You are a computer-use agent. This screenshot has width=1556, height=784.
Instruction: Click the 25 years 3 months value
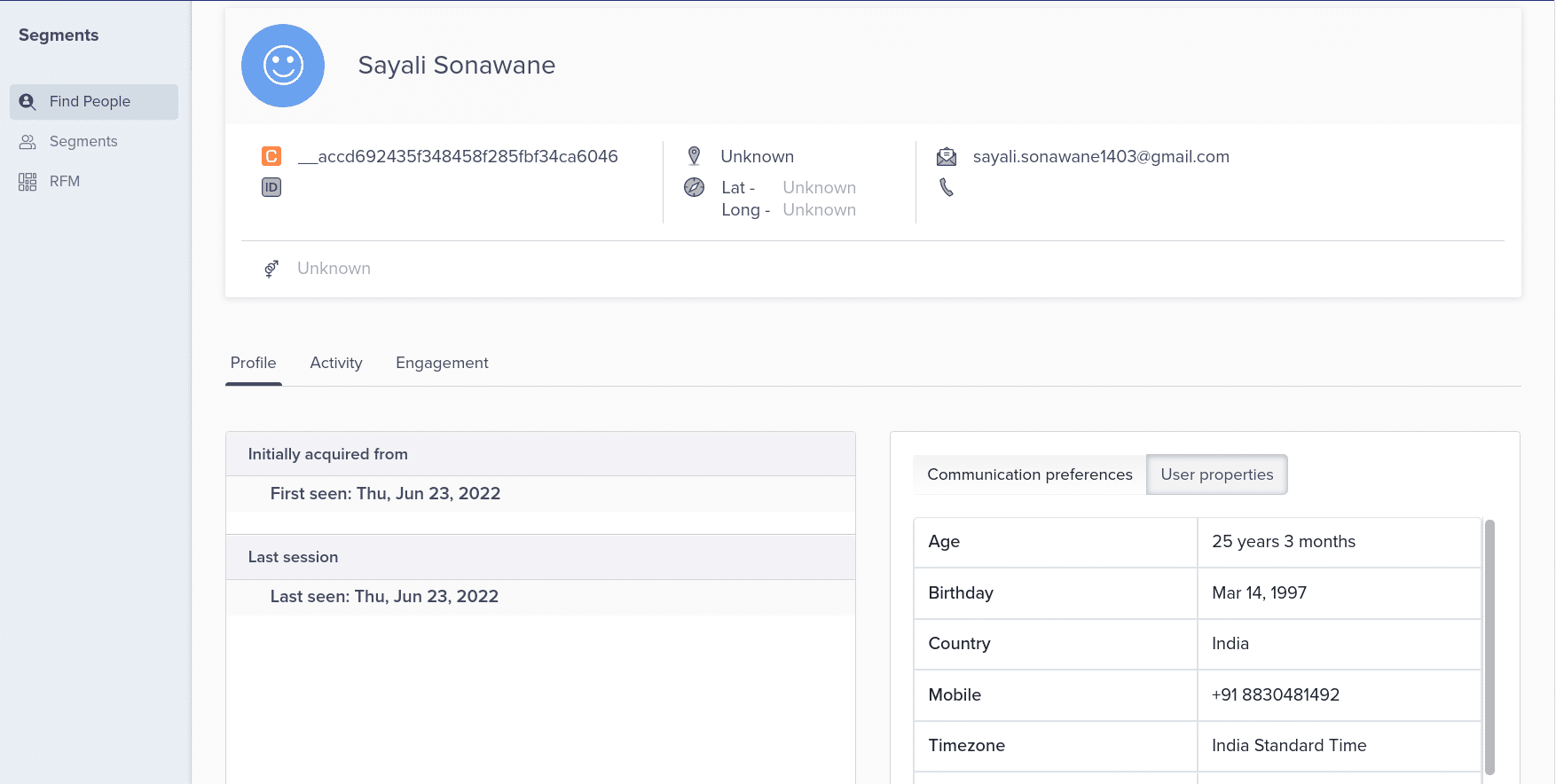(1284, 542)
